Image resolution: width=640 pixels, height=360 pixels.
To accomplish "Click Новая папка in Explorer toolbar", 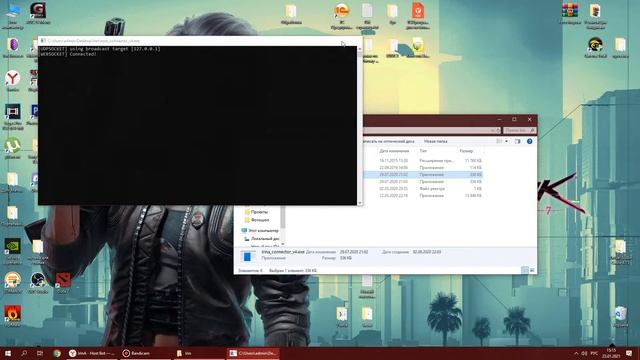I will 436,141.
